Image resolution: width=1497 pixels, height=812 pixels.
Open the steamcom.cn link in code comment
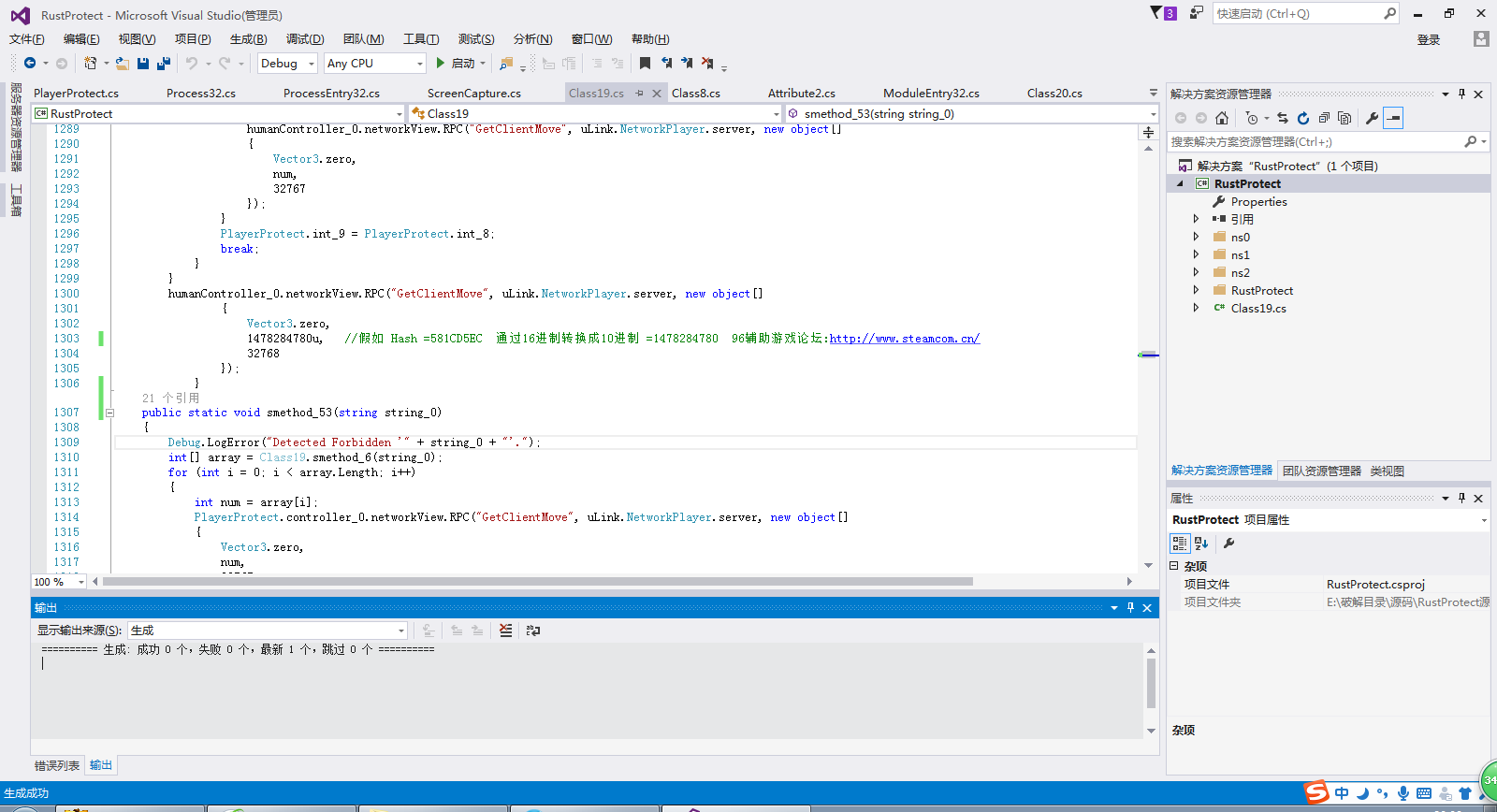904,339
